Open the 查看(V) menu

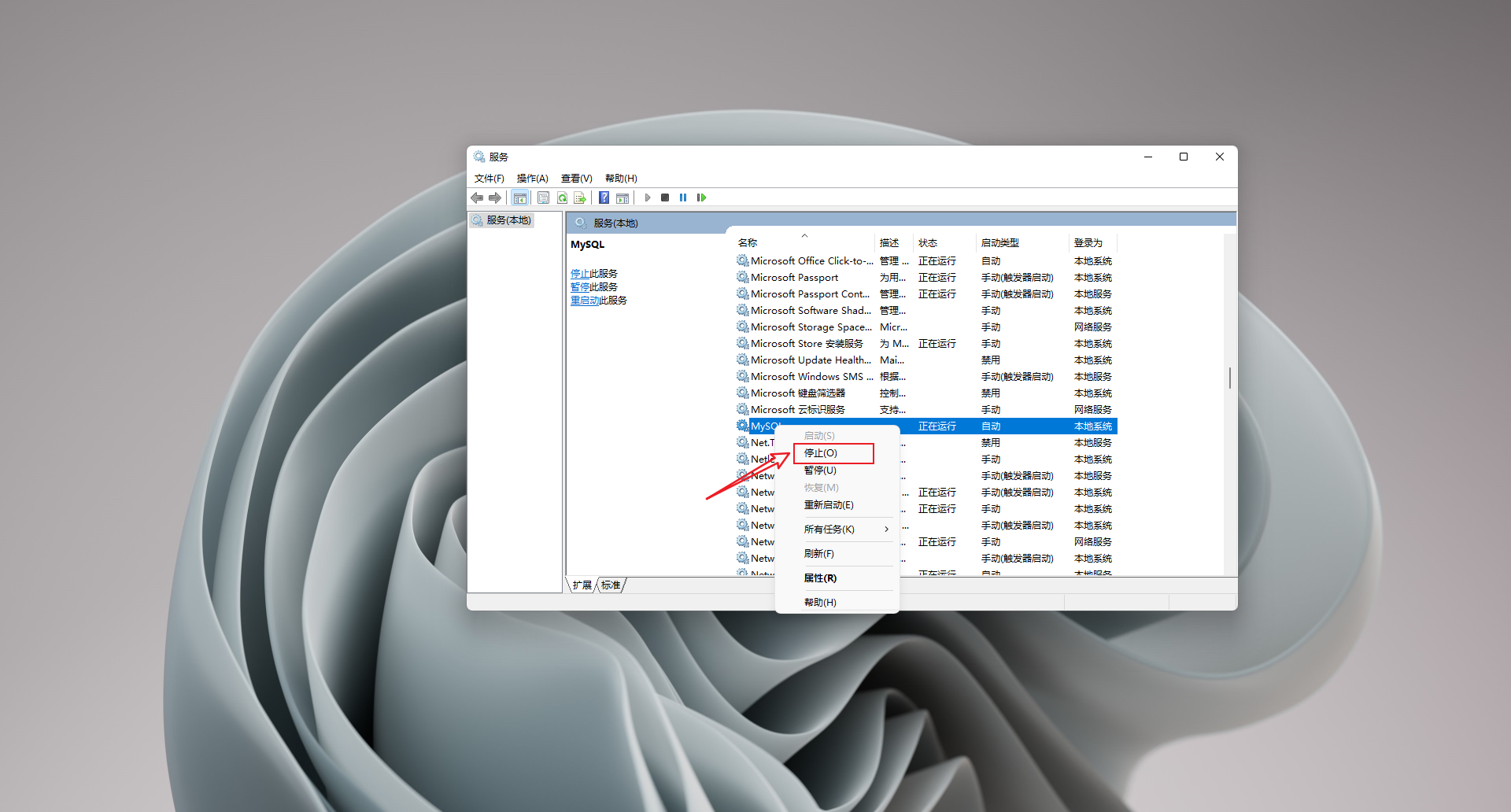(576, 179)
